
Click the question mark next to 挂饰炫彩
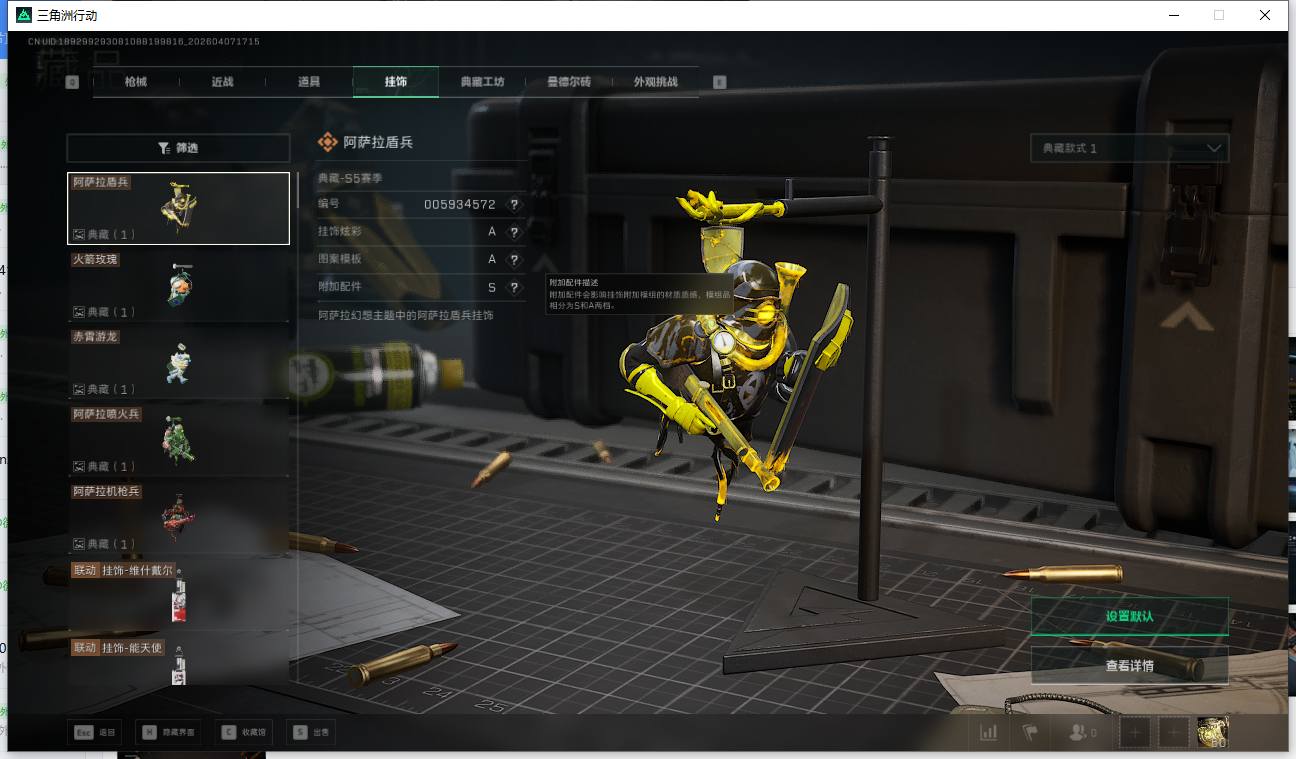tap(514, 232)
